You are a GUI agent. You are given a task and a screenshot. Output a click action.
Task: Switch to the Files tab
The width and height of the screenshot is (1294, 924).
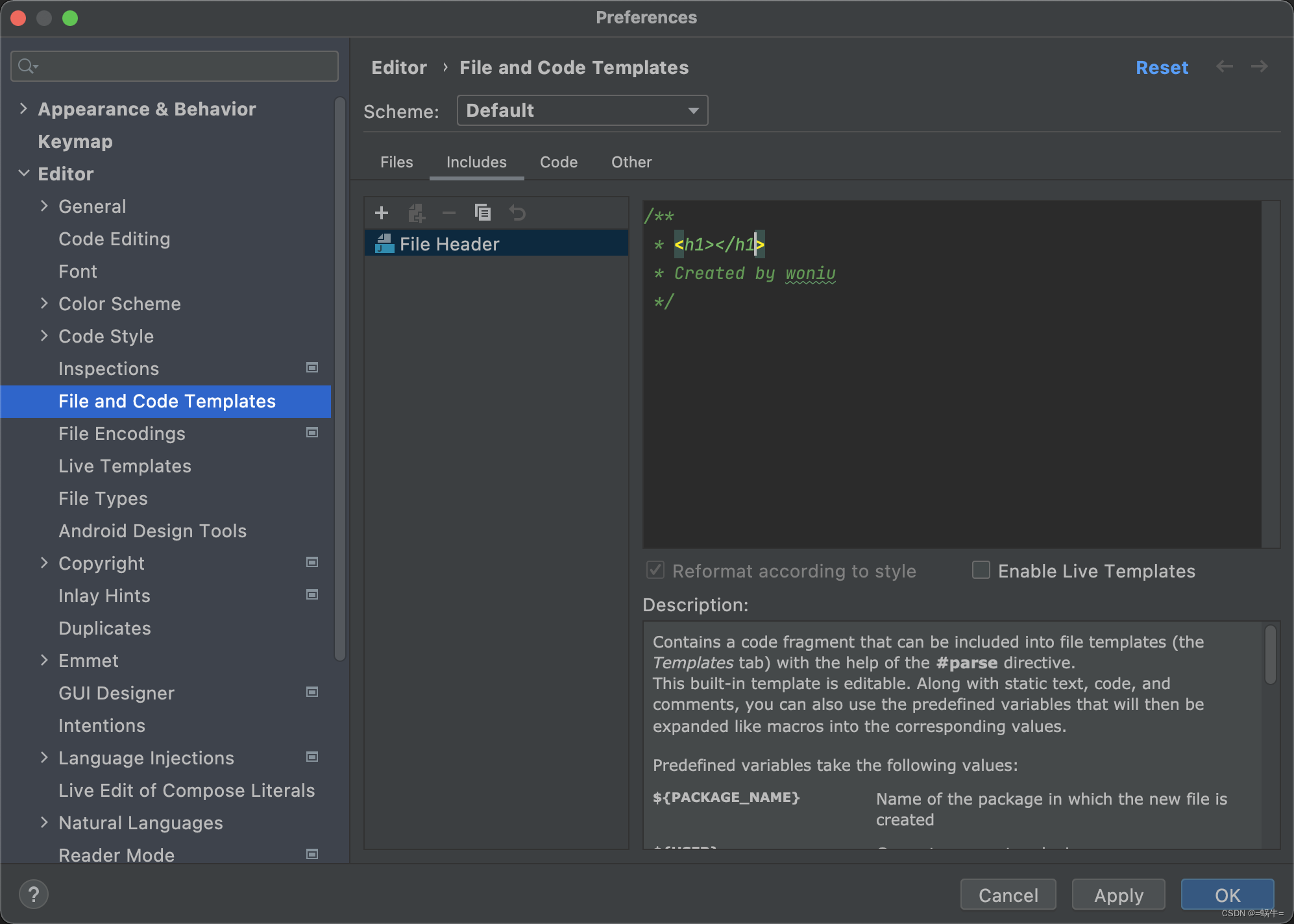pos(397,162)
